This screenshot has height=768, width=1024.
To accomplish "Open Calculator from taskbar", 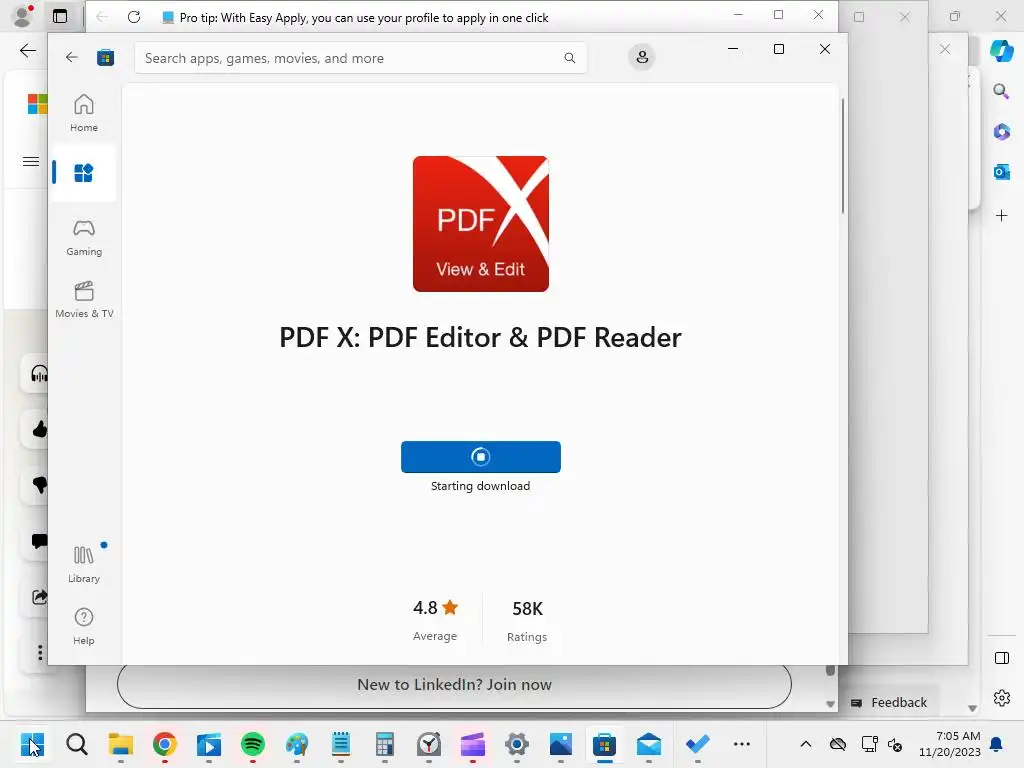I will coord(385,744).
